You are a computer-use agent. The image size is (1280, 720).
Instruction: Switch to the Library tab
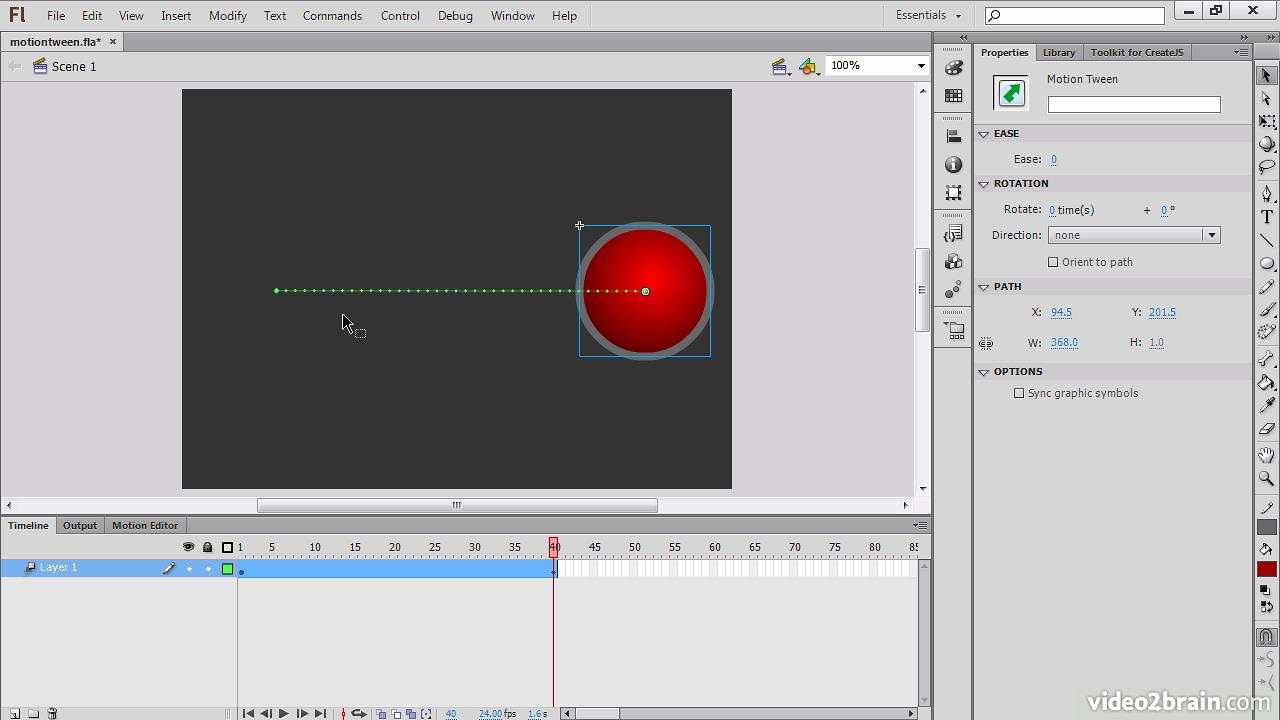(x=1058, y=52)
